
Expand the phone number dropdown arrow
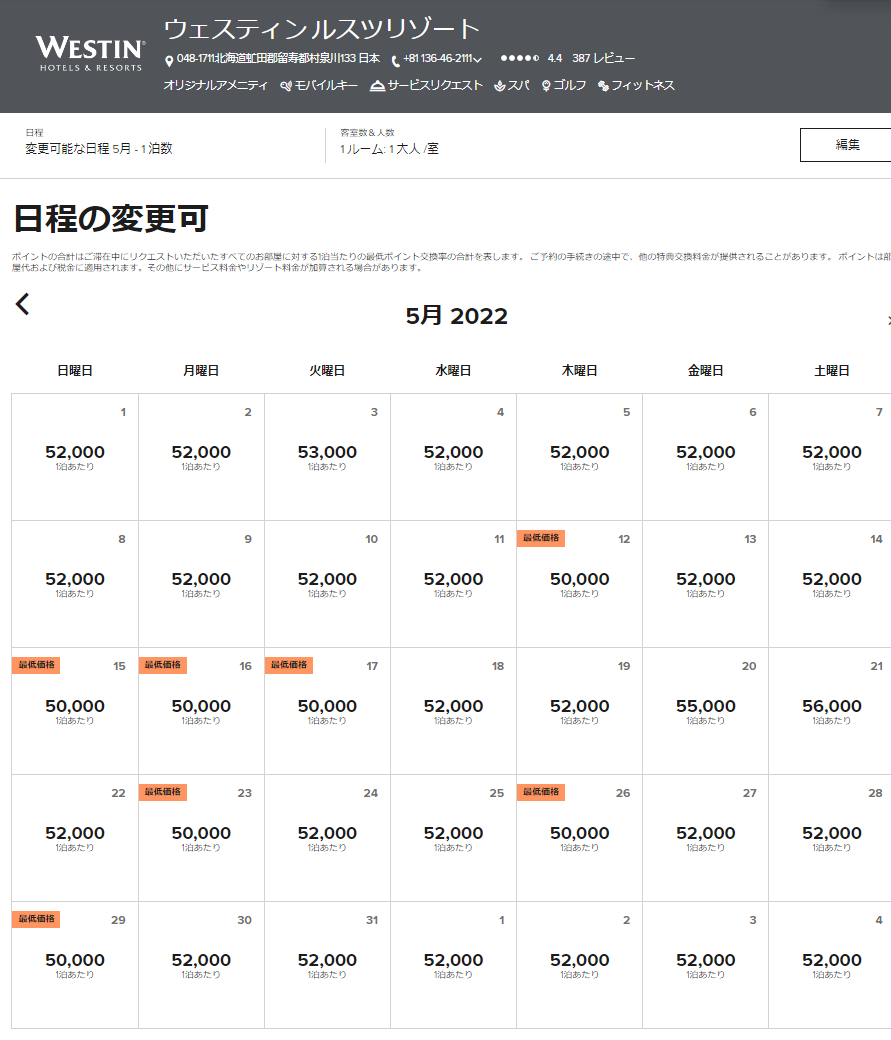pos(478,60)
